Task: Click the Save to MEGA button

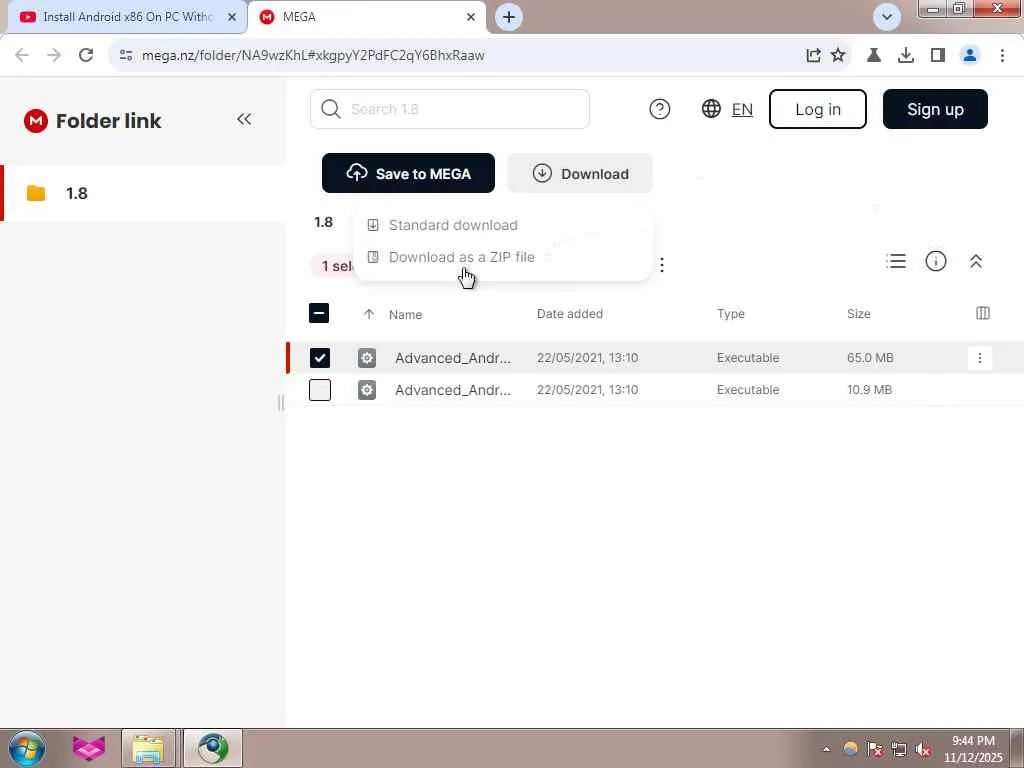Action: coord(408,173)
